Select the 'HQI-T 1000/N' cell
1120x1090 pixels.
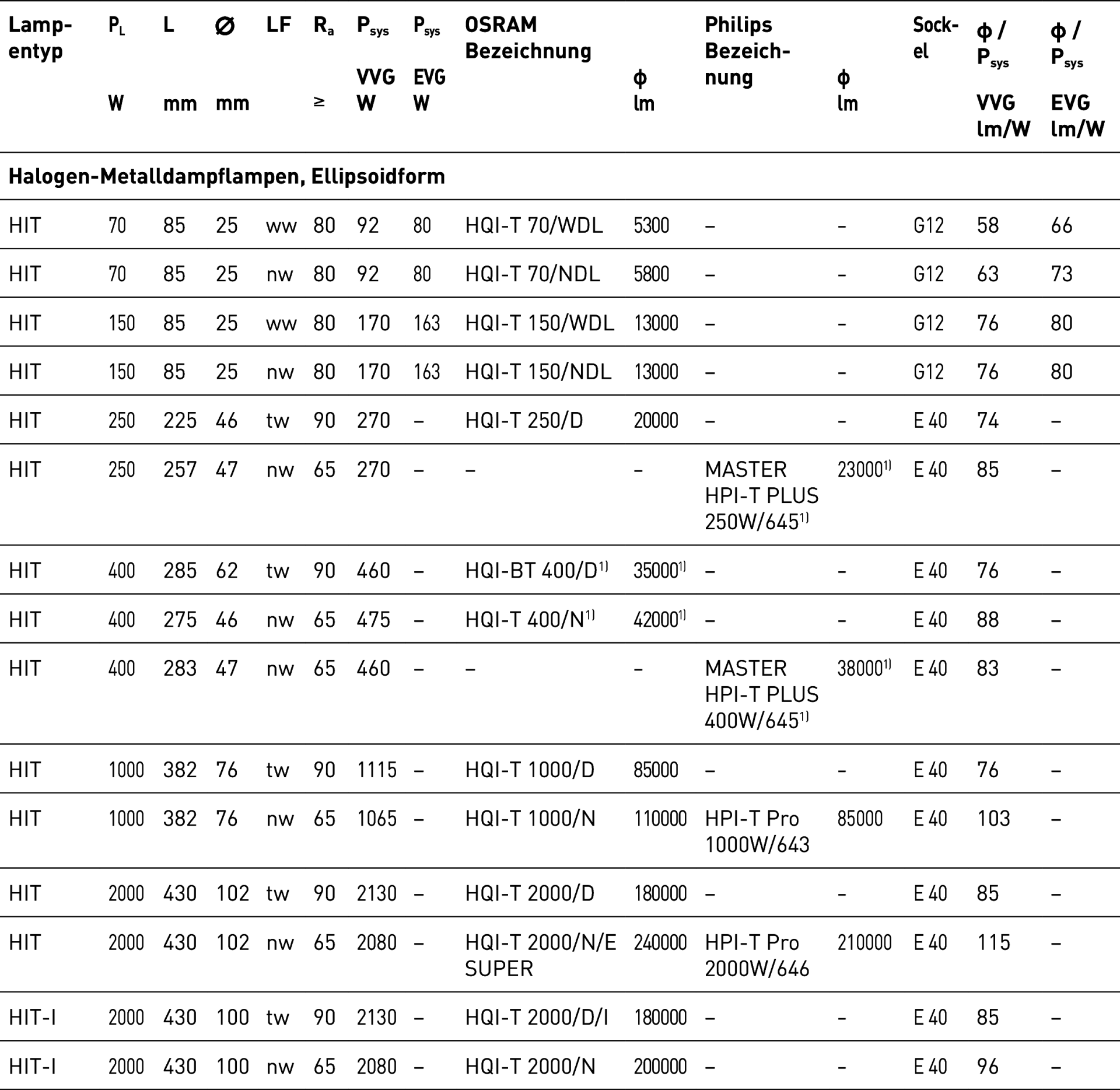tap(530, 819)
